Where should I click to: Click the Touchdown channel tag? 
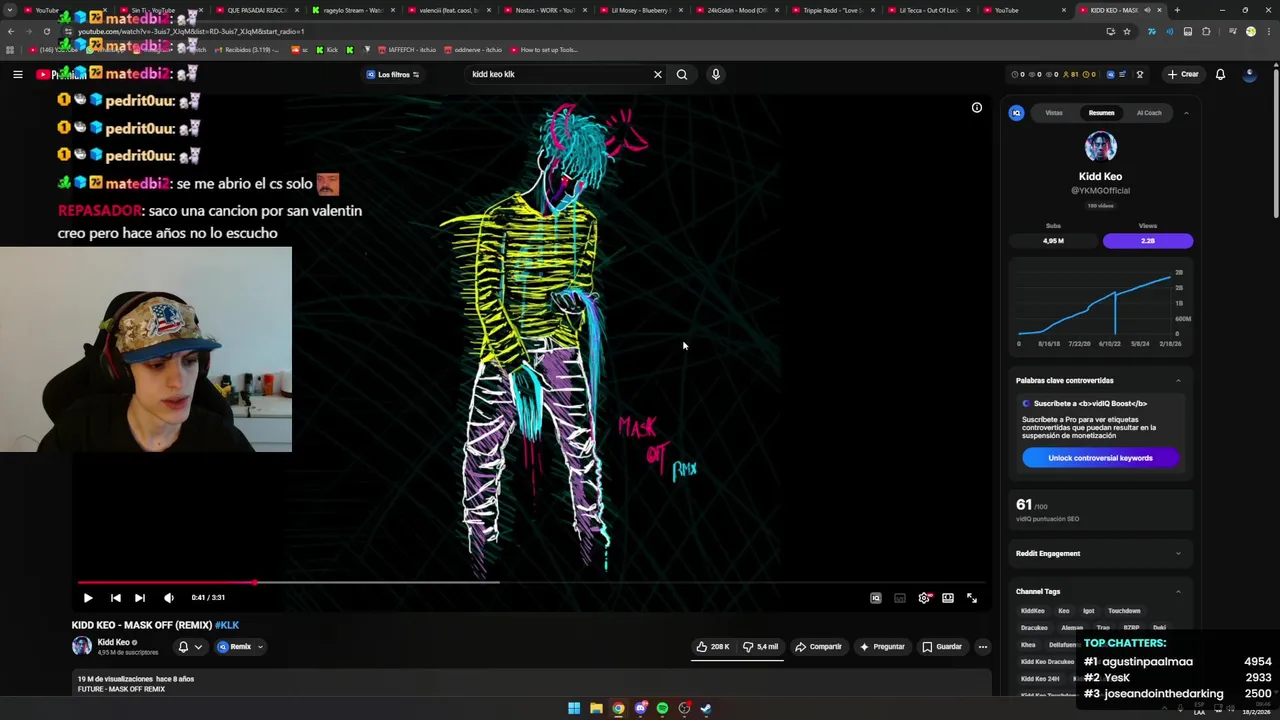tap(1124, 611)
